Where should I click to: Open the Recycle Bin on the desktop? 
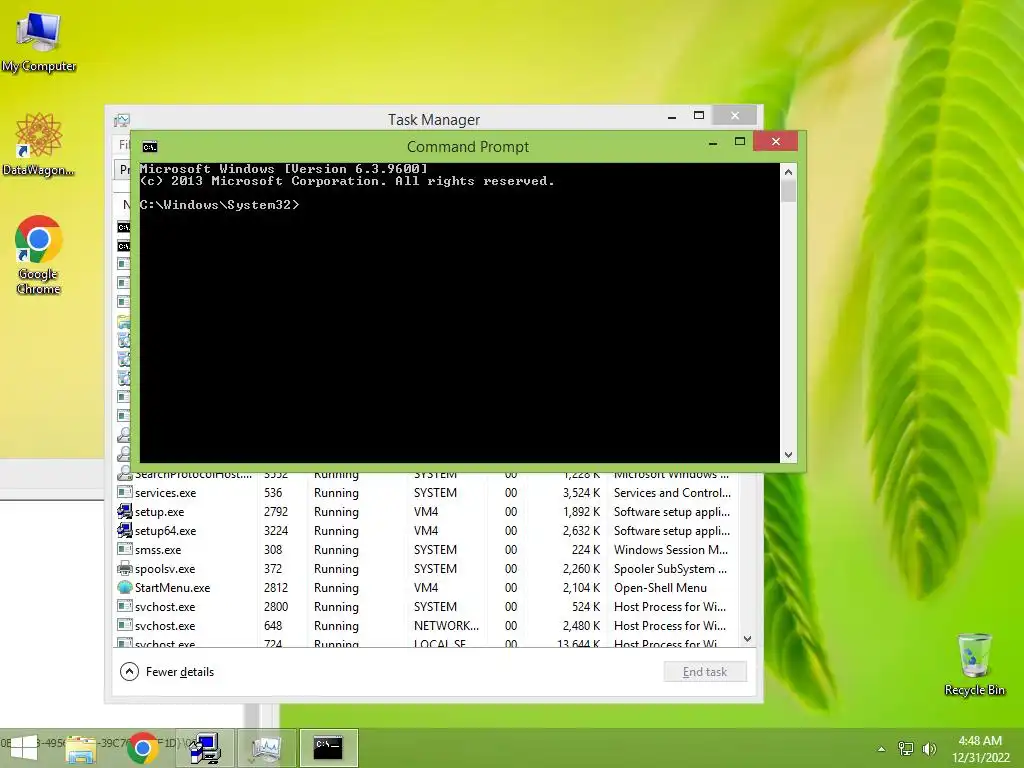click(974, 664)
